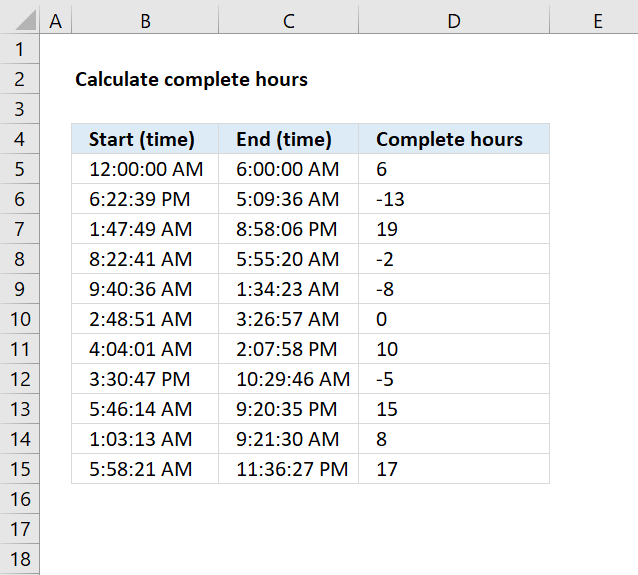Select the cell showing -13 hours
The height and width of the screenshot is (575, 638).
click(x=454, y=199)
